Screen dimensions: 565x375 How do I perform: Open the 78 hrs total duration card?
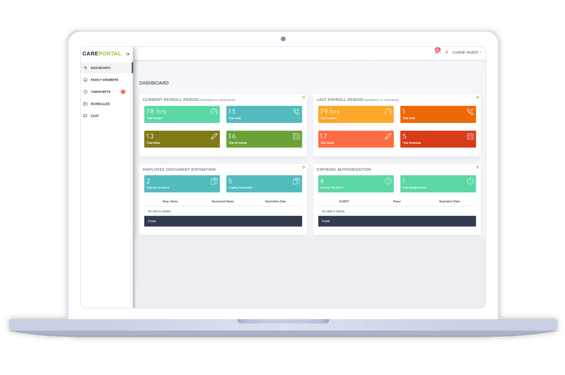point(182,114)
